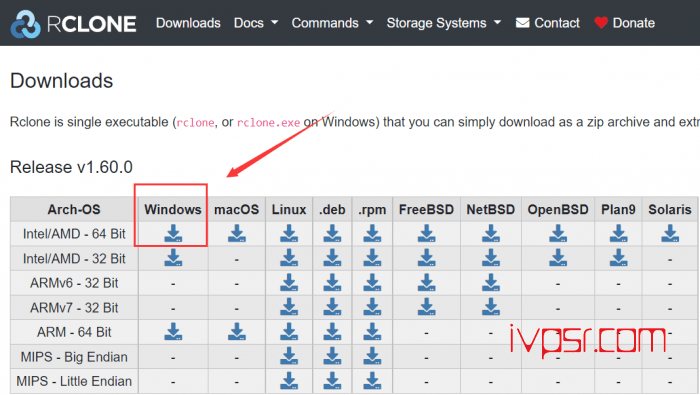The width and height of the screenshot is (700, 395).
Task: Download .rpm Intel/AMD 64 Bit package
Action: coord(372,233)
